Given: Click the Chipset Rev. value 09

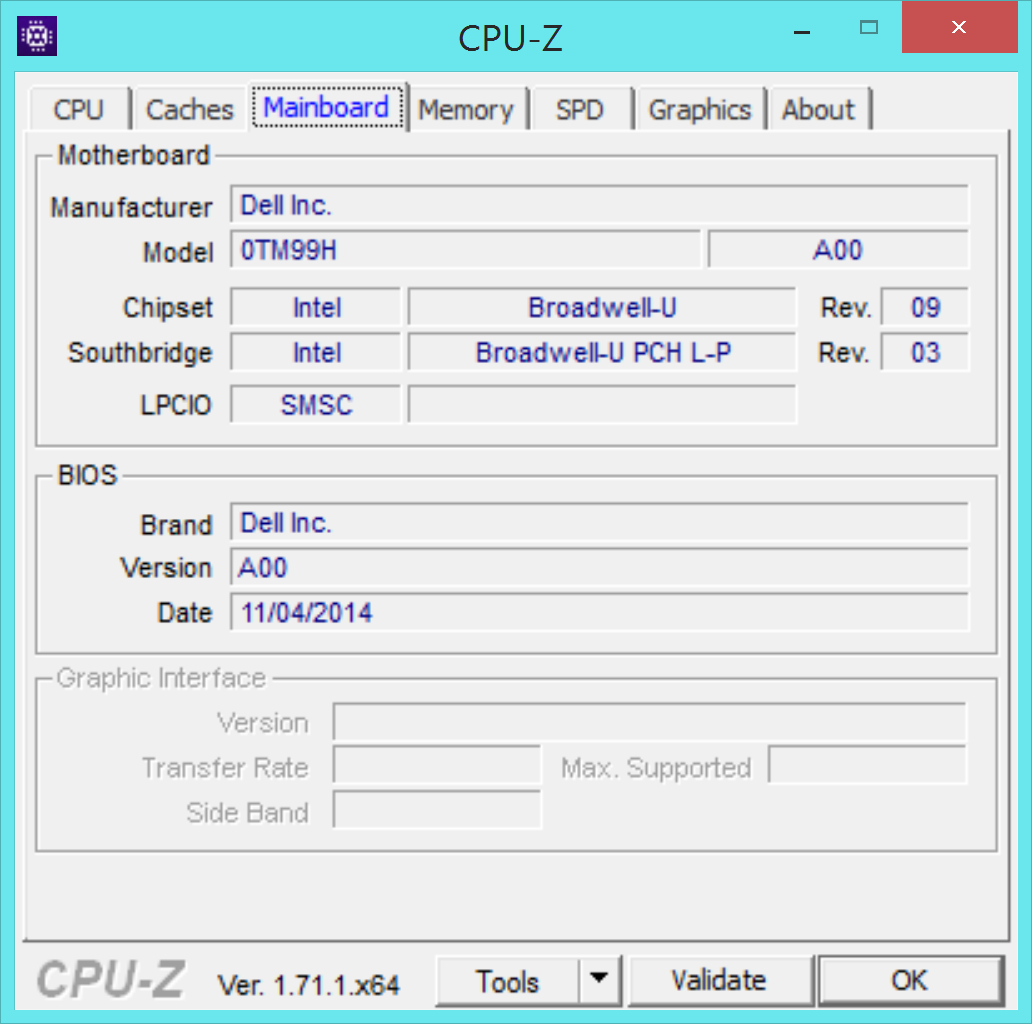Looking at the screenshot, I should click(x=925, y=307).
